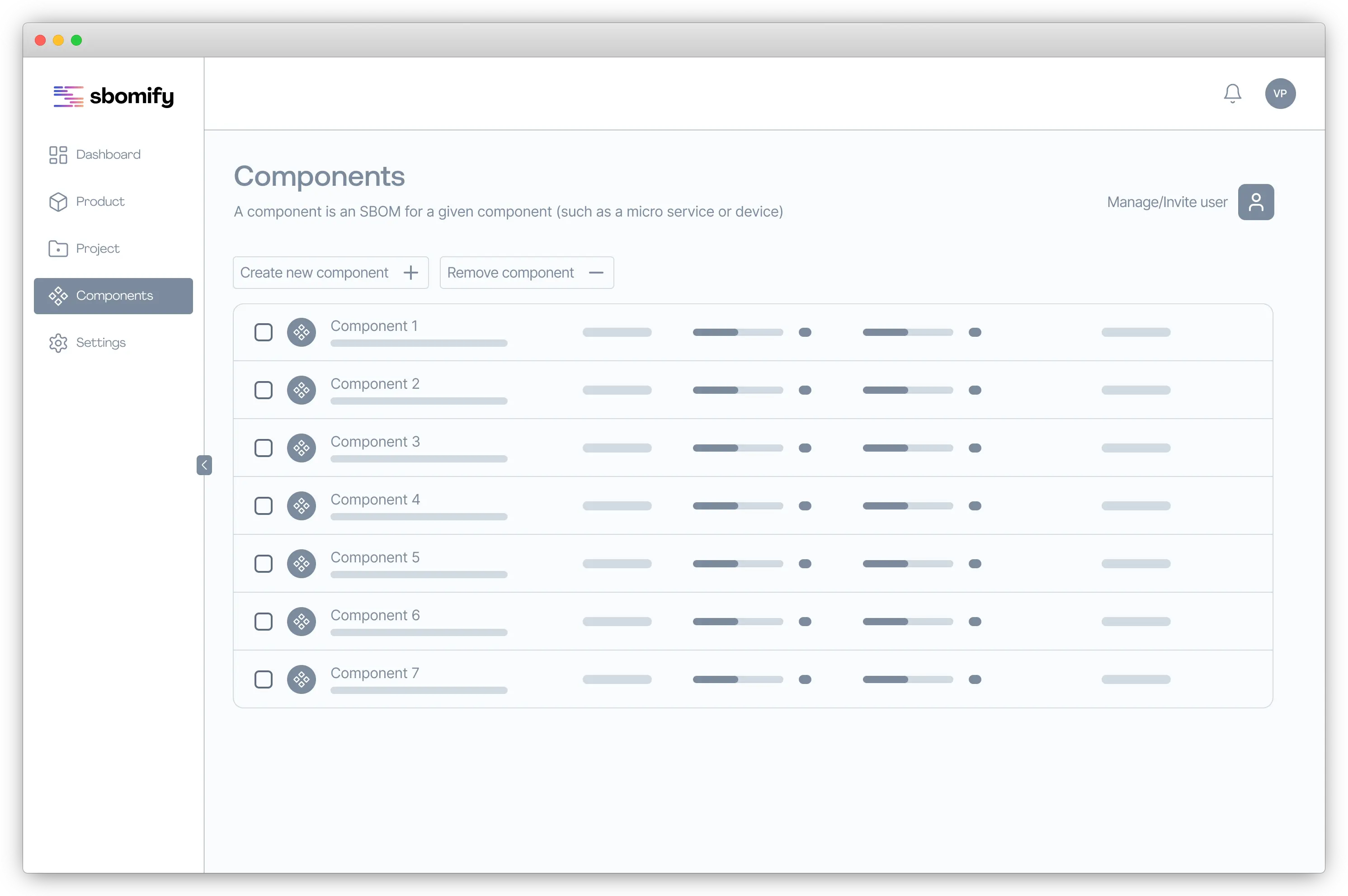Screen dimensions: 1348x896
Task: Click the Components diamond icon in sidebar
Action: tap(58, 296)
